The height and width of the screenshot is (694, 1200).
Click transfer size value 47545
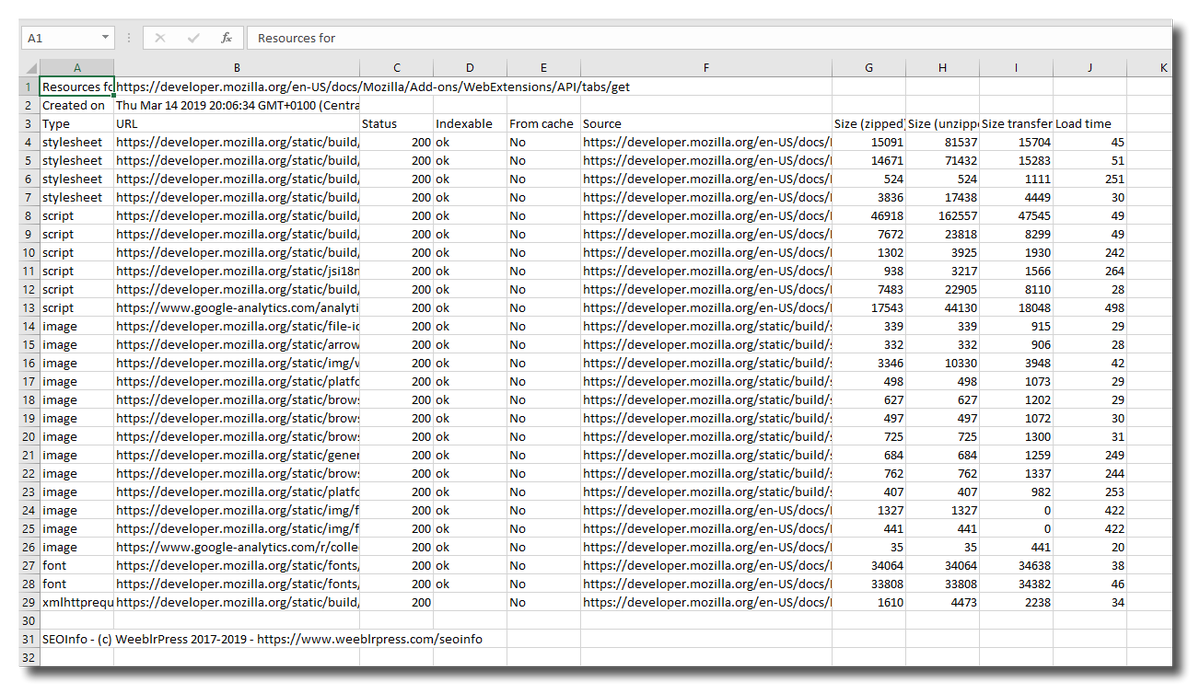point(1016,215)
